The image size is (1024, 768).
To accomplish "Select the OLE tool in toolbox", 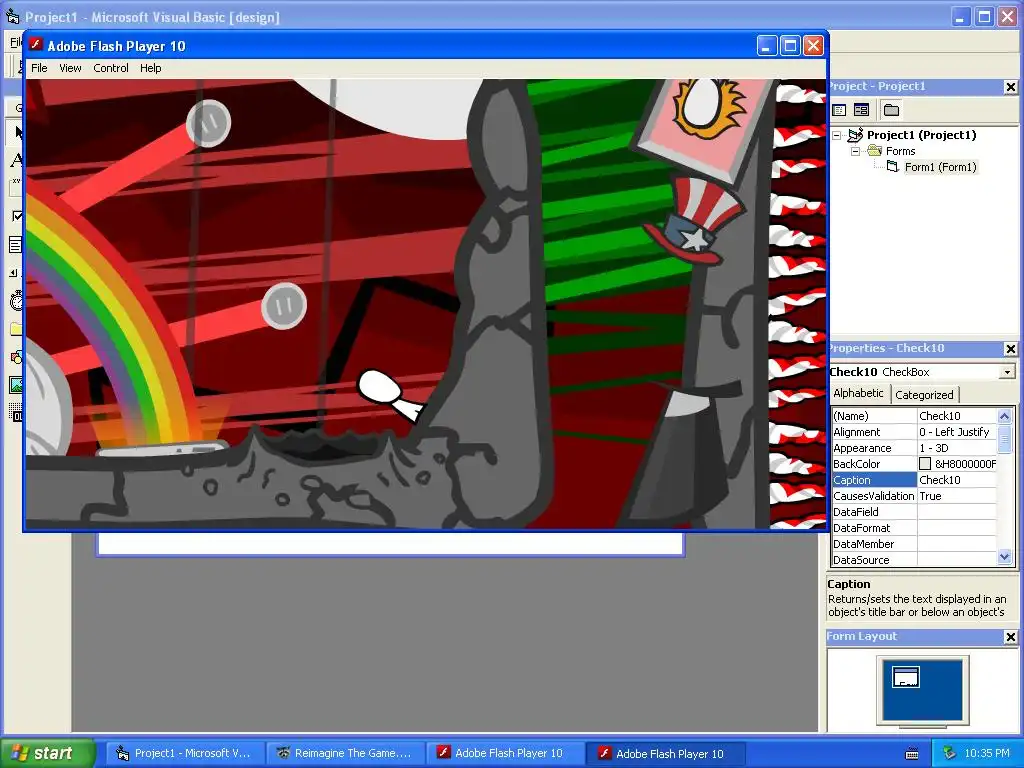I will click(17, 413).
